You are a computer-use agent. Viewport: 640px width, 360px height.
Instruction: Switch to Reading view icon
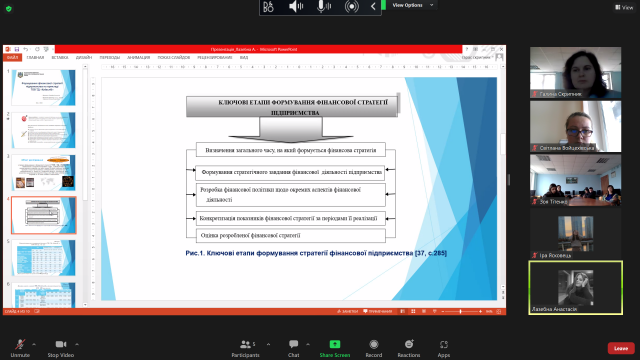424,311
